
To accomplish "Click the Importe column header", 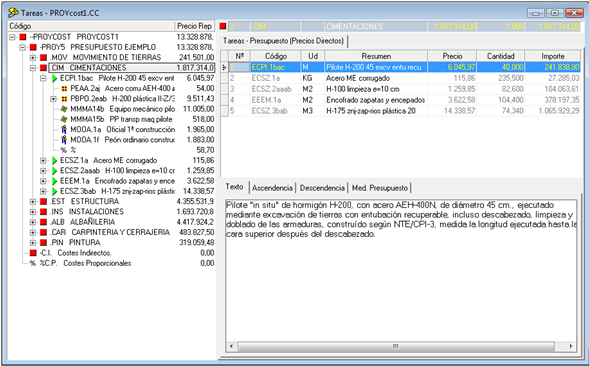I will tap(553, 56).
